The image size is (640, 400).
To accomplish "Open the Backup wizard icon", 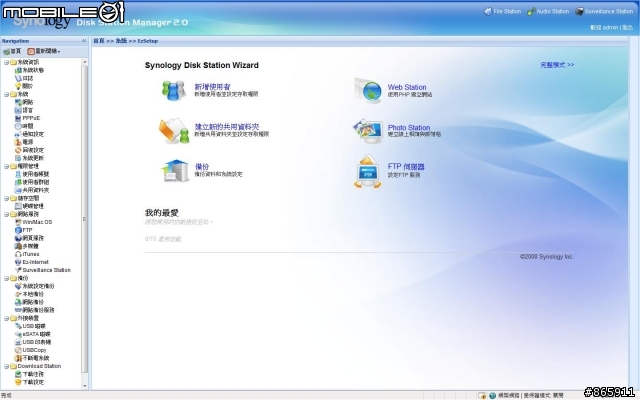I will (x=176, y=171).
